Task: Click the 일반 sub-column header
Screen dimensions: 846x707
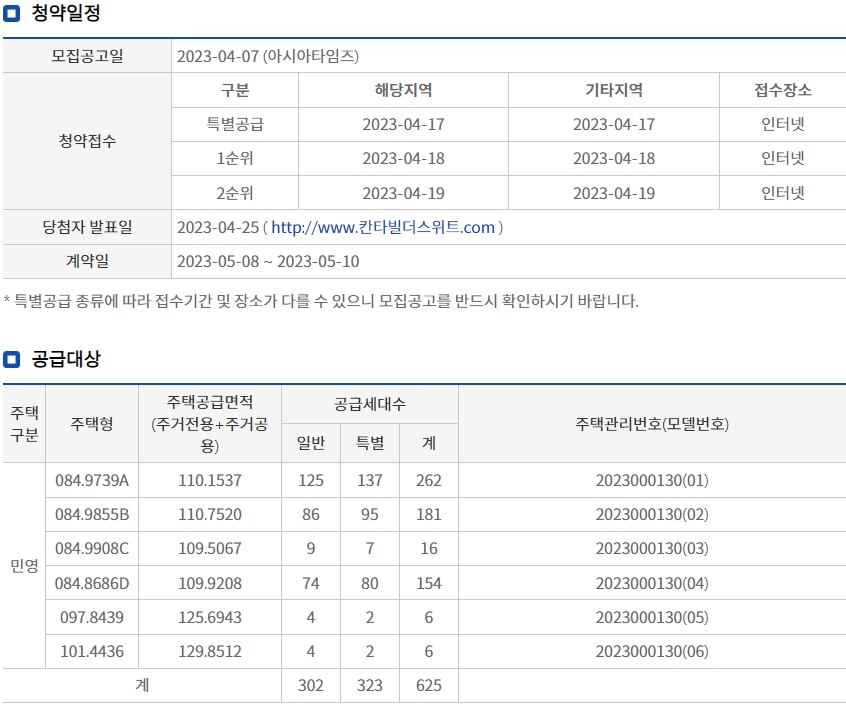Action: point(311,443)
